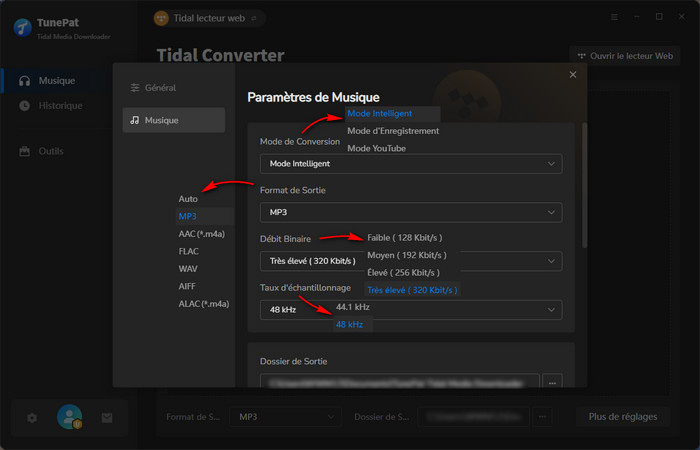Click Plus de réglages button
700x450 pixels.
[623, 417]
